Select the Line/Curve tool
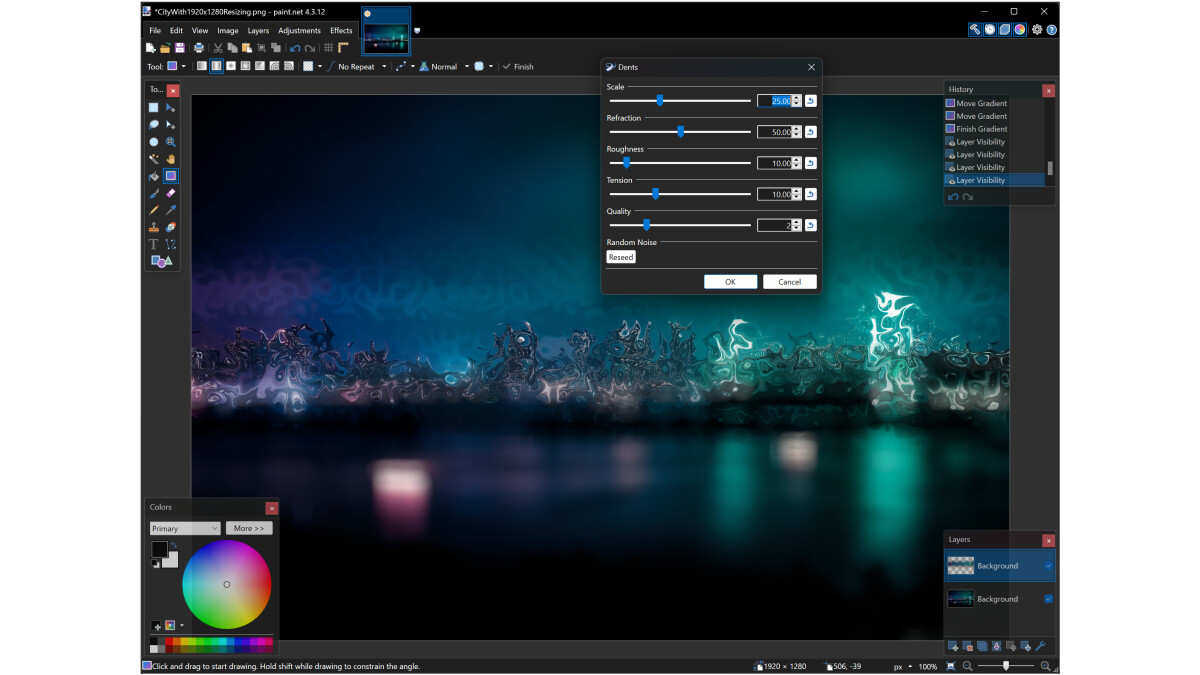The width and height of the screenshot is (1200, 675). coord(171,243)
